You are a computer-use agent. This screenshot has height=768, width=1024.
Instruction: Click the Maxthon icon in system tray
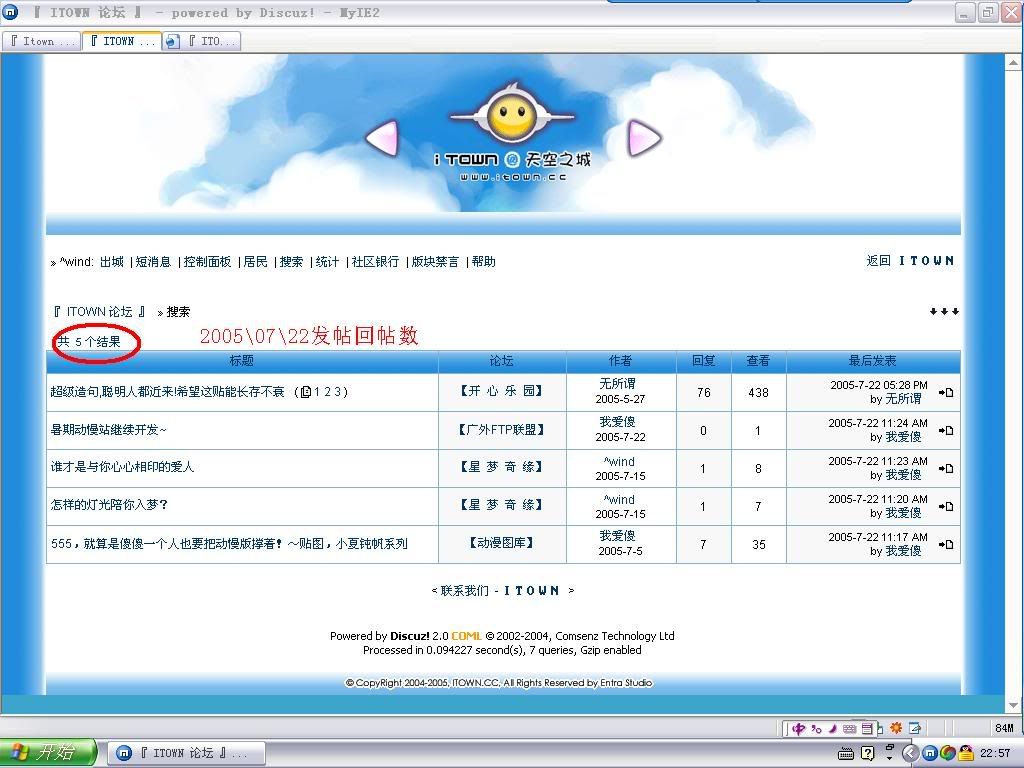click(929, 754)
